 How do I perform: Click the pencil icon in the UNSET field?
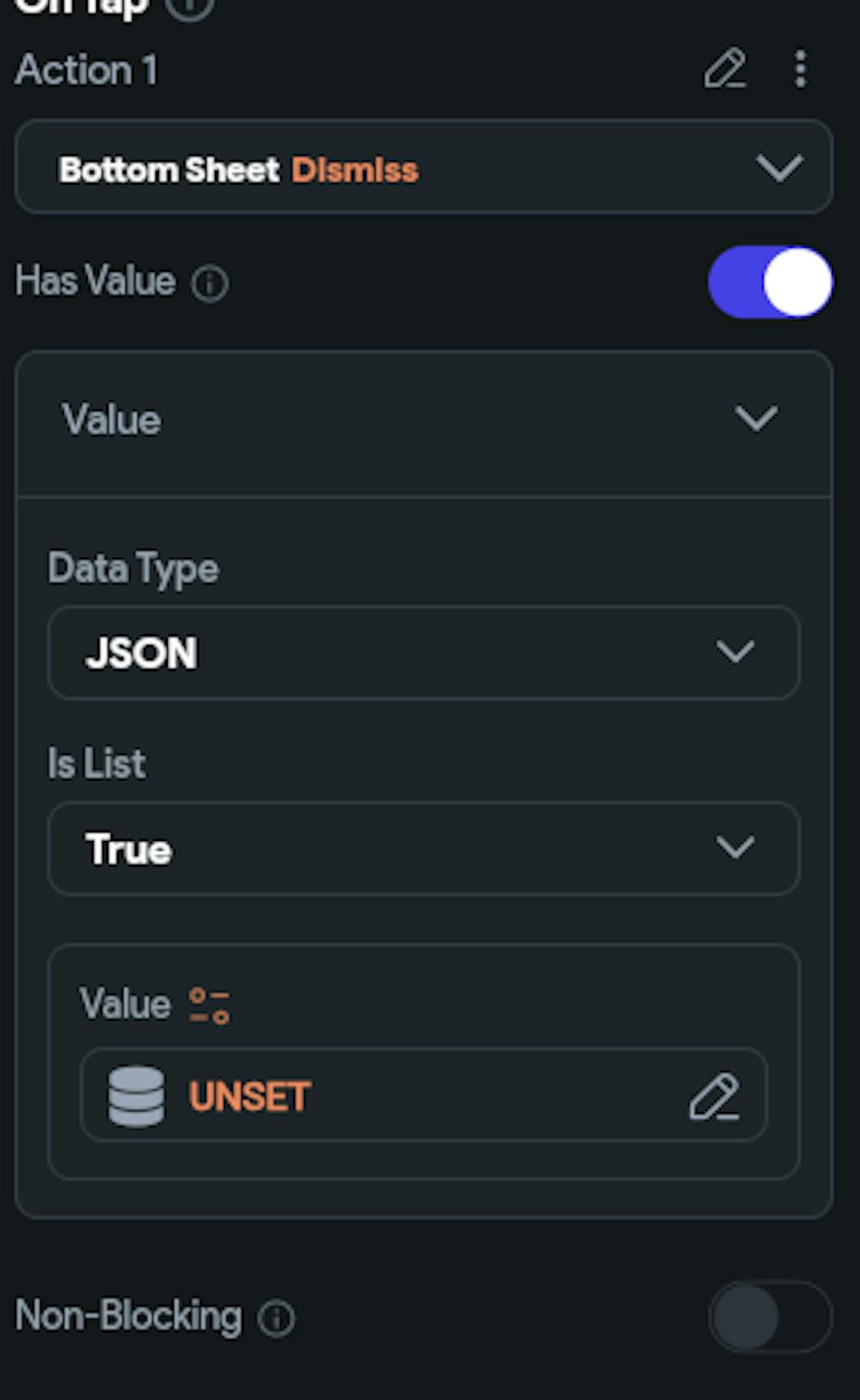pyautogui.click(x=714, y=1096)
